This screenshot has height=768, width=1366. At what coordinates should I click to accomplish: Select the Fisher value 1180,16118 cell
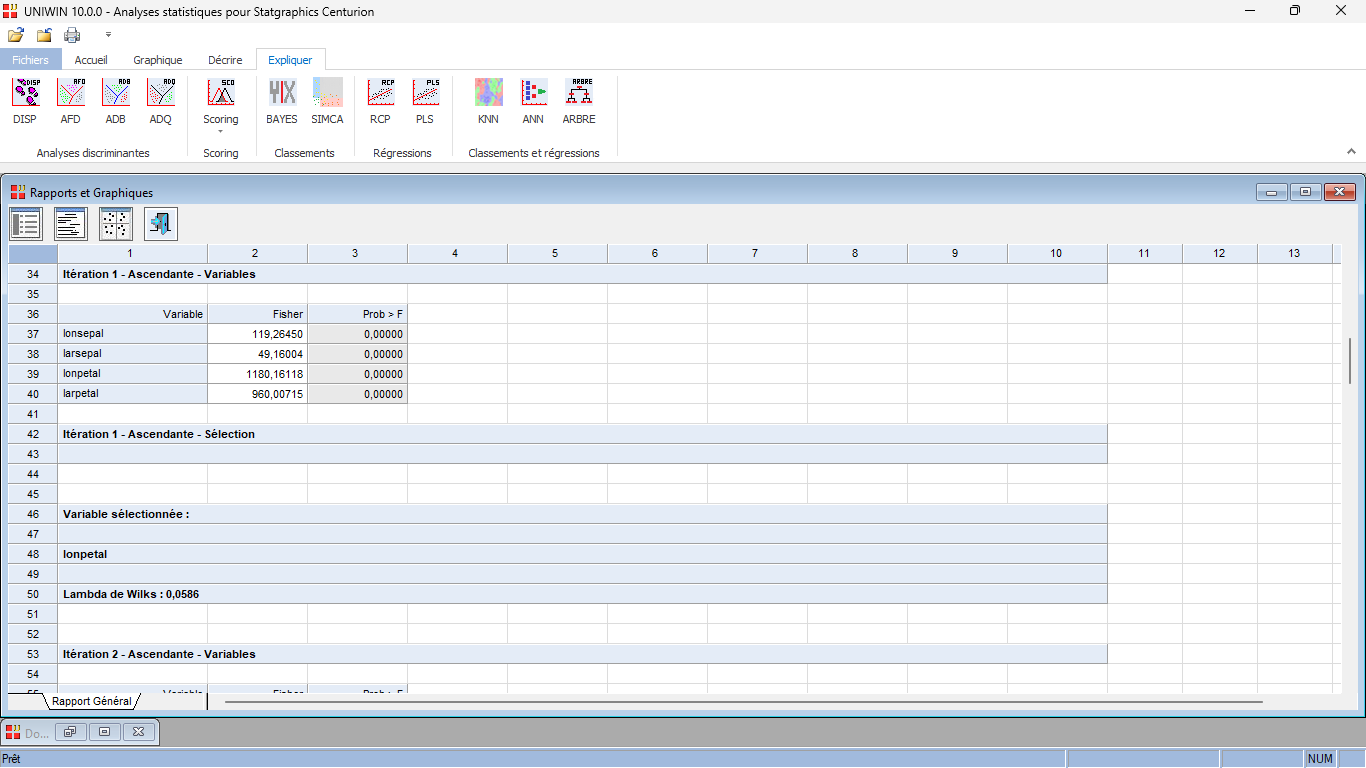pyautogui.click(x=258, y=374)
